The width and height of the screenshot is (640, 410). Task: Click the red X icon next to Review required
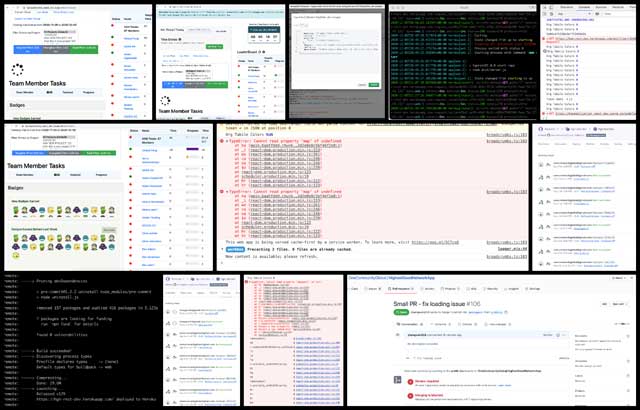(410, 382)
